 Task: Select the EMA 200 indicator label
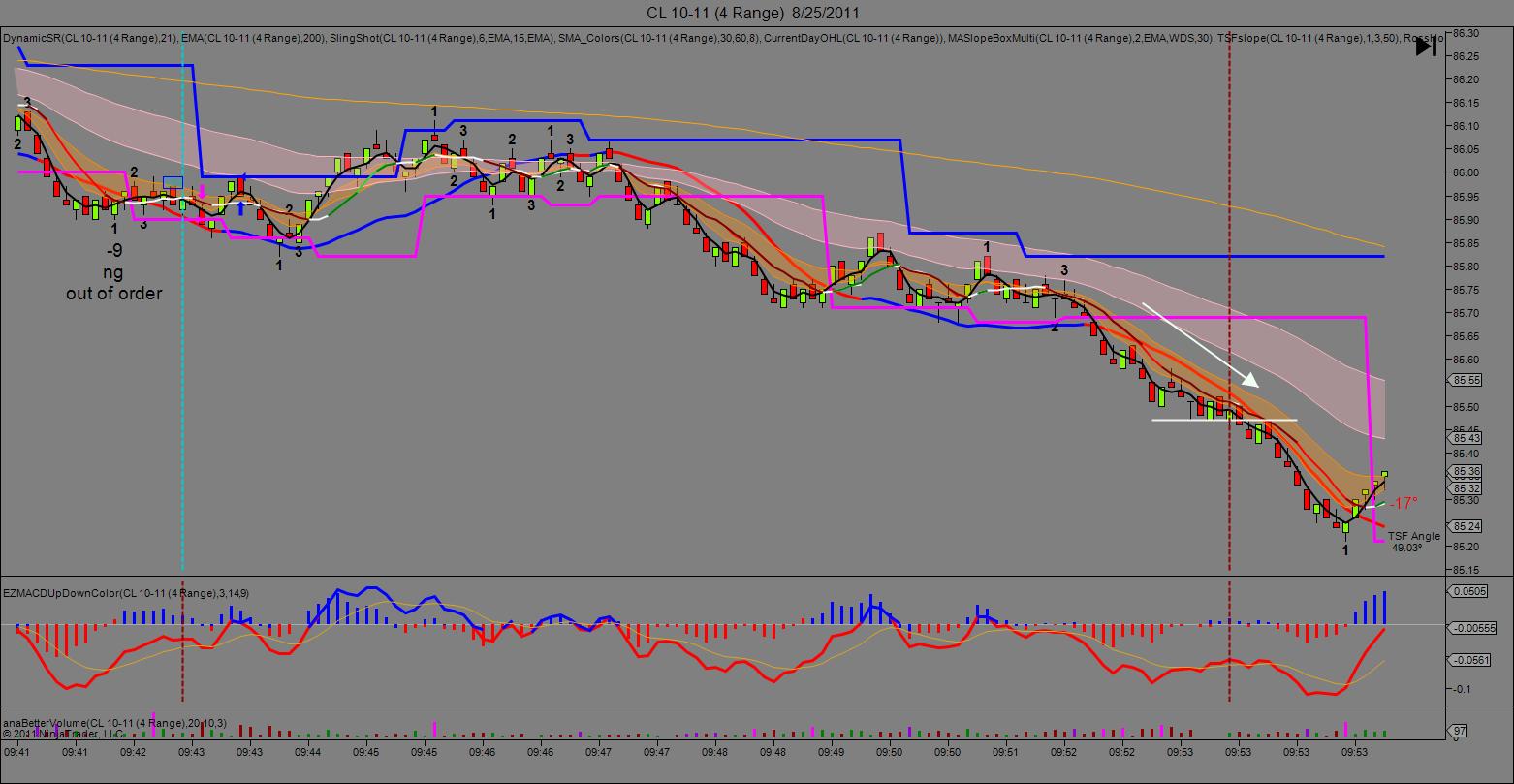click(254, 38)
